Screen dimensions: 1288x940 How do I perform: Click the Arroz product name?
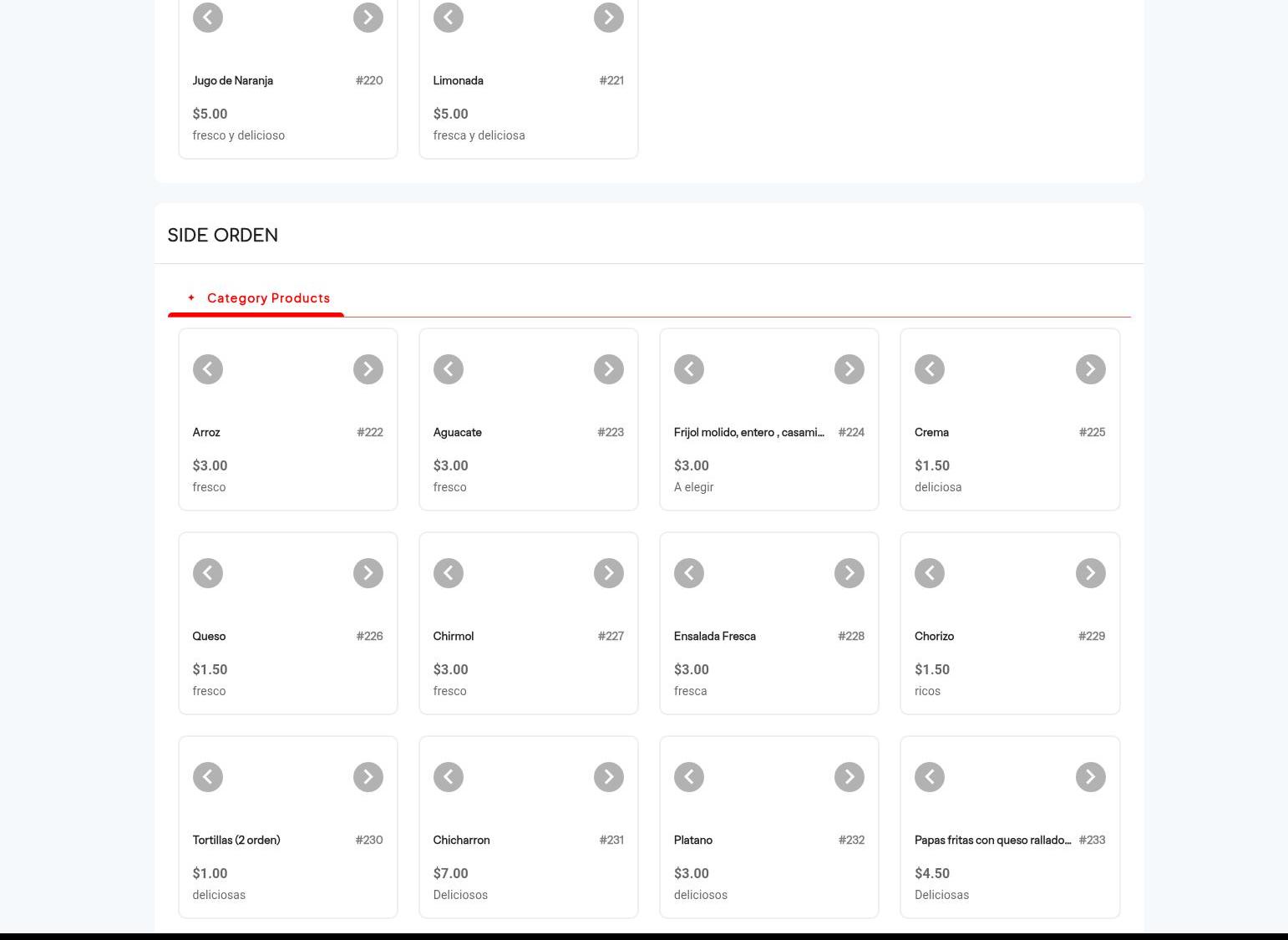pos(206,432)
